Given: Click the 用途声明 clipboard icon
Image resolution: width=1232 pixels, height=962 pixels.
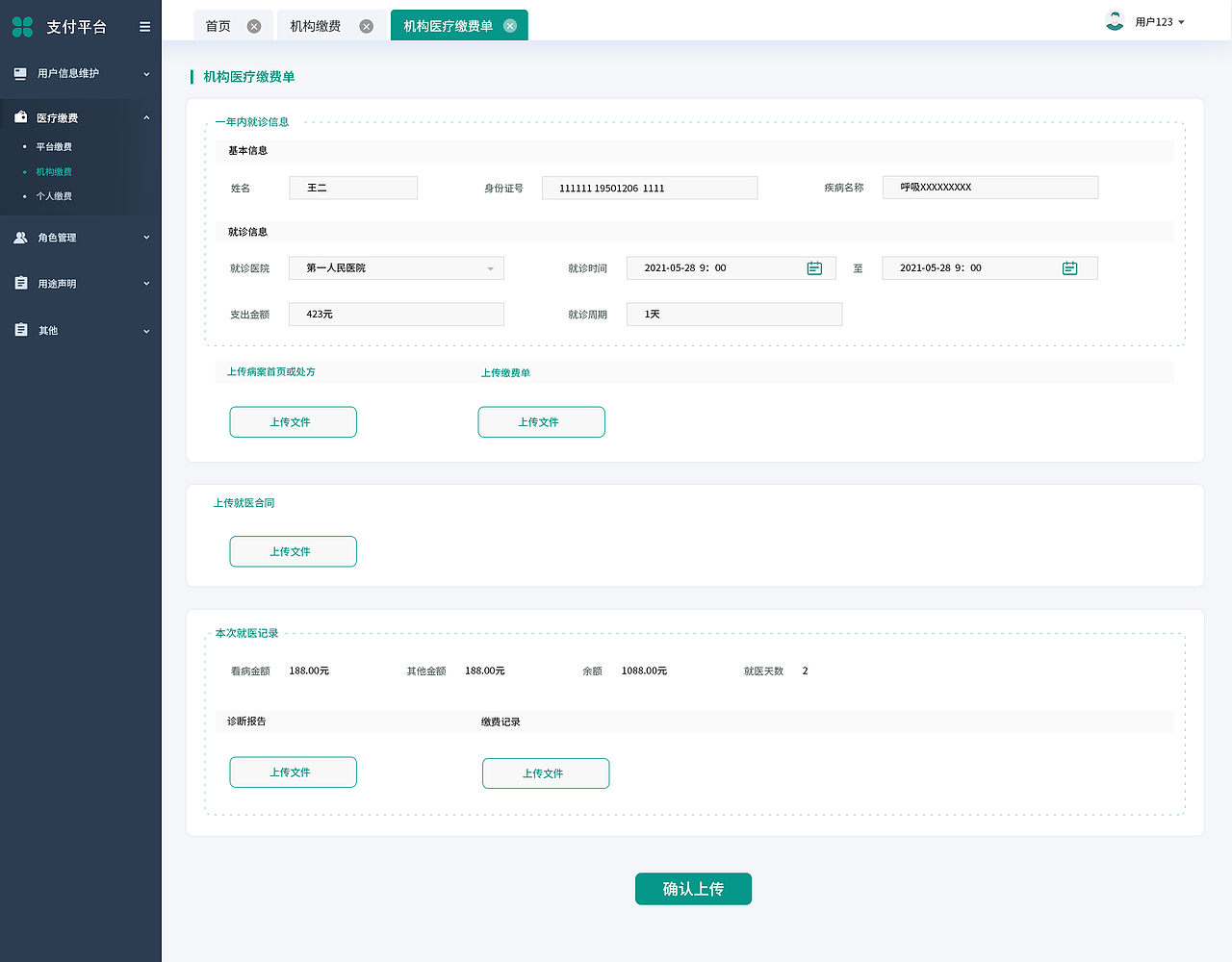Looking at the screenshot, I should [21, 283].
